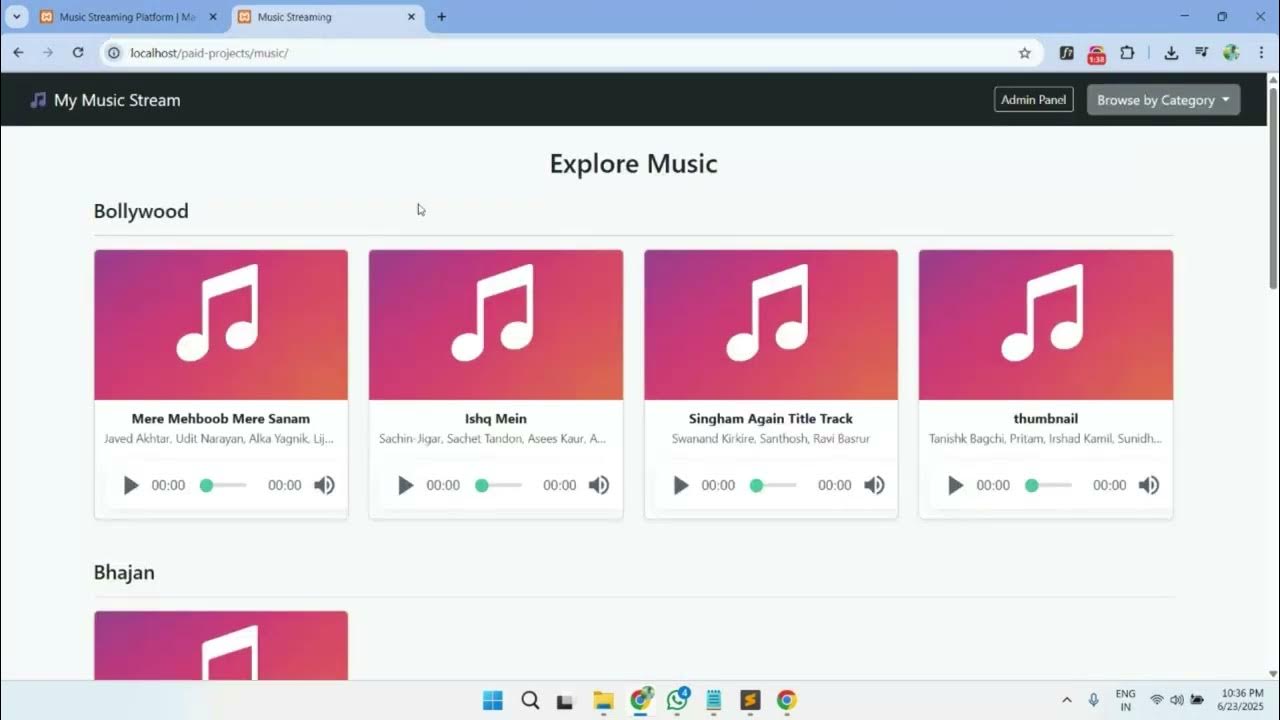Click the My Music Stream brand link
The image size is (1280, 720).
click(105, 100)
